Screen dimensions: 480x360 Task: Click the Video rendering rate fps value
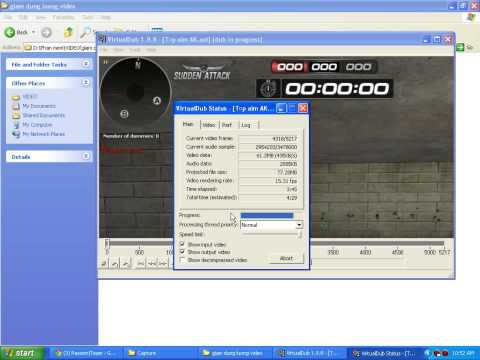268,181
